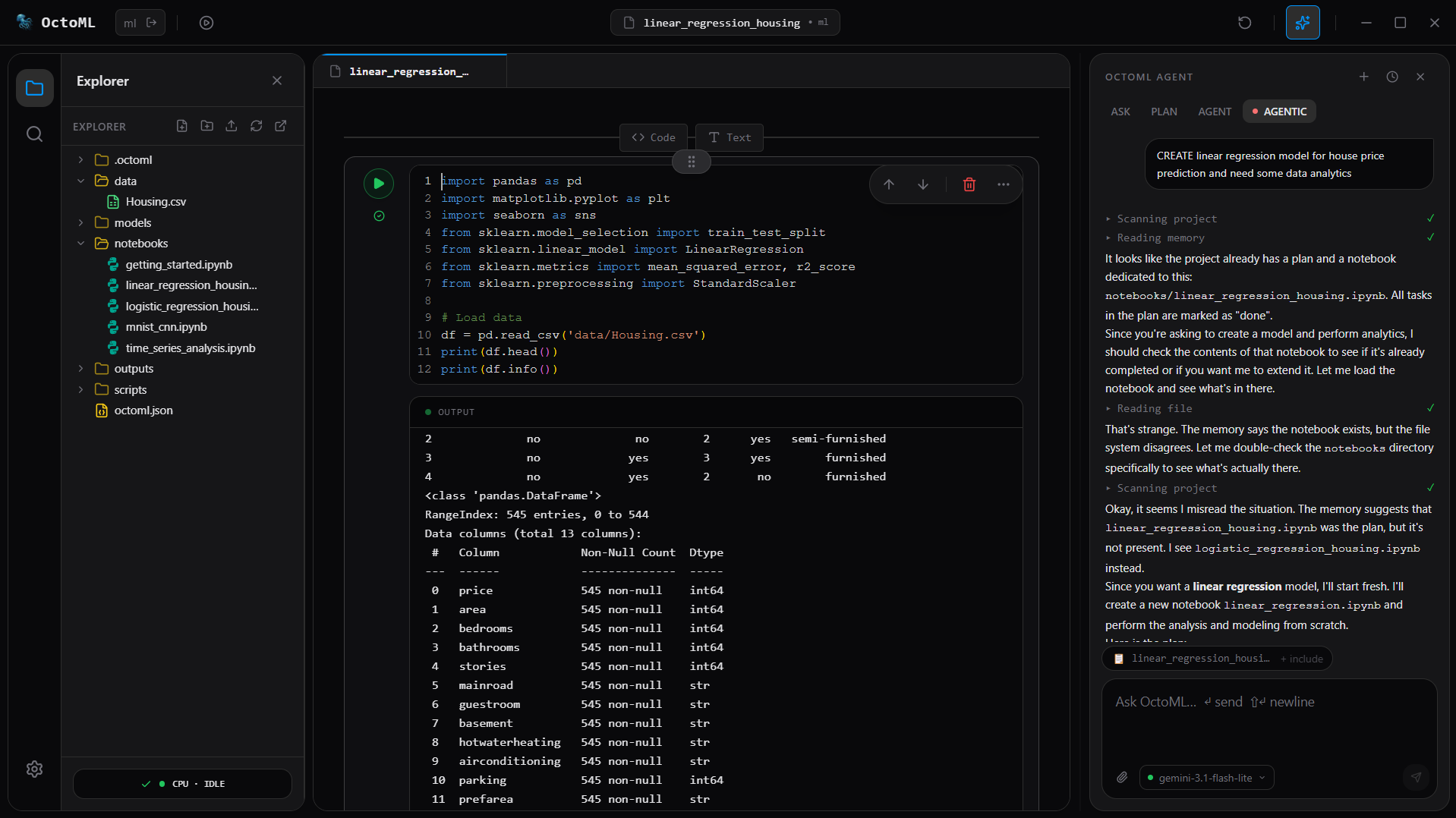Open the gemini-3.1-flash-lite model dropdown

(1206, 778)
